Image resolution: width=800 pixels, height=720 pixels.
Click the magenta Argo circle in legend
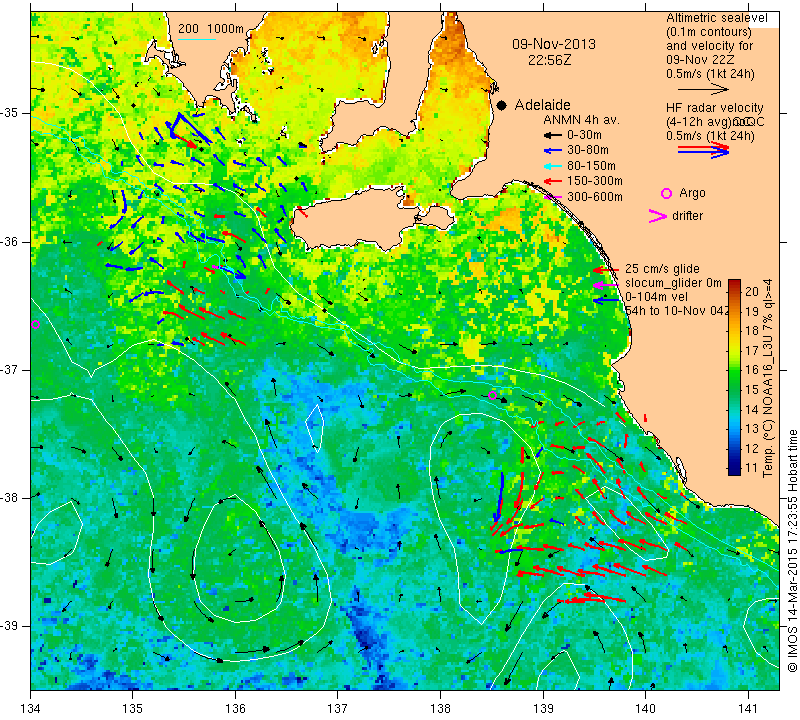666,193
